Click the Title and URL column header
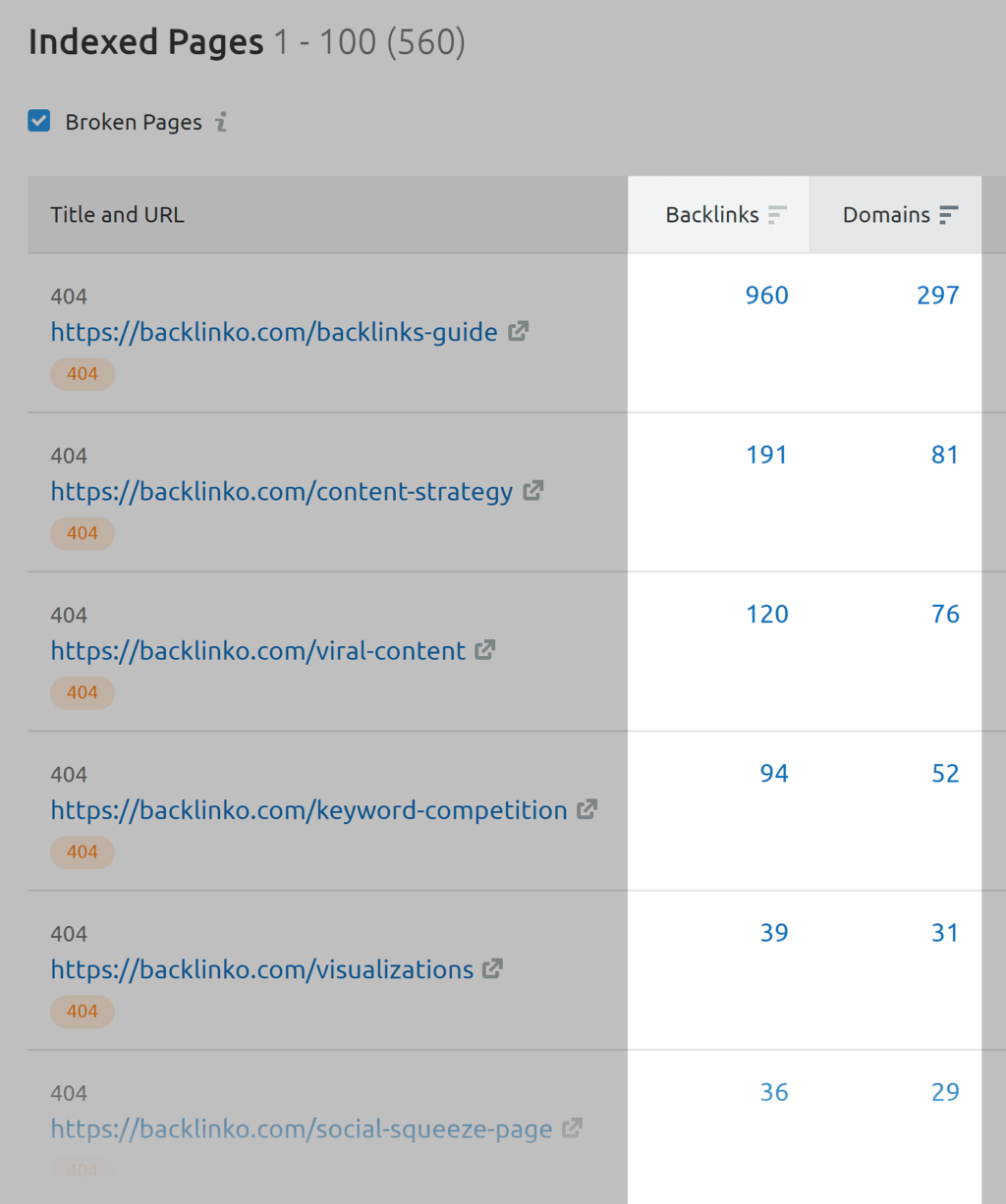1006x1204 pixels. click(x=118, y=214)
